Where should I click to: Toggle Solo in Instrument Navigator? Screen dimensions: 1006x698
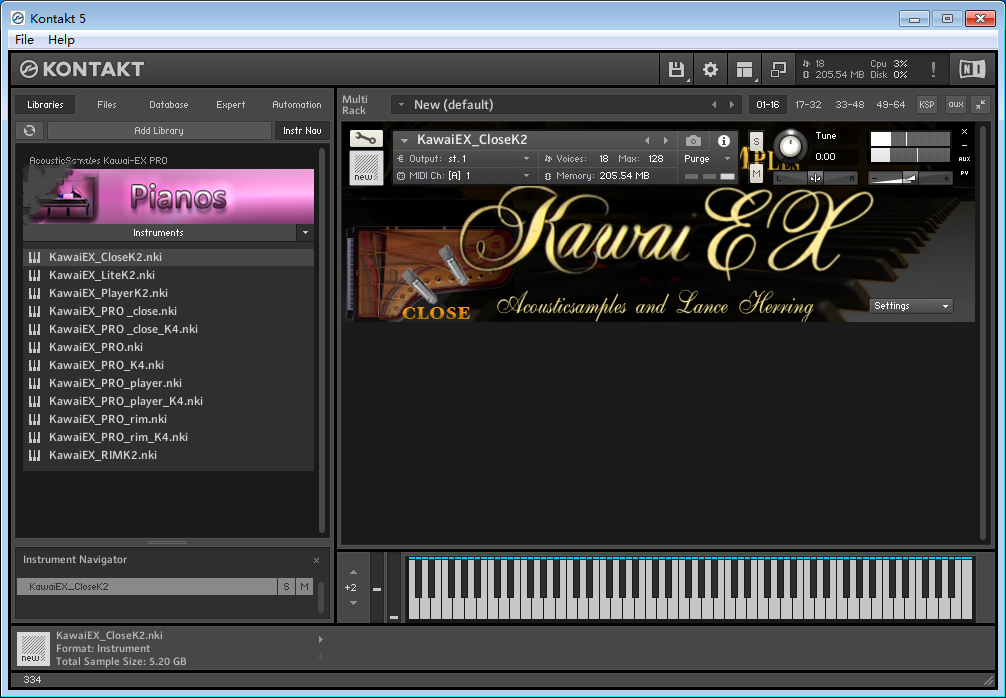point(286,586)
